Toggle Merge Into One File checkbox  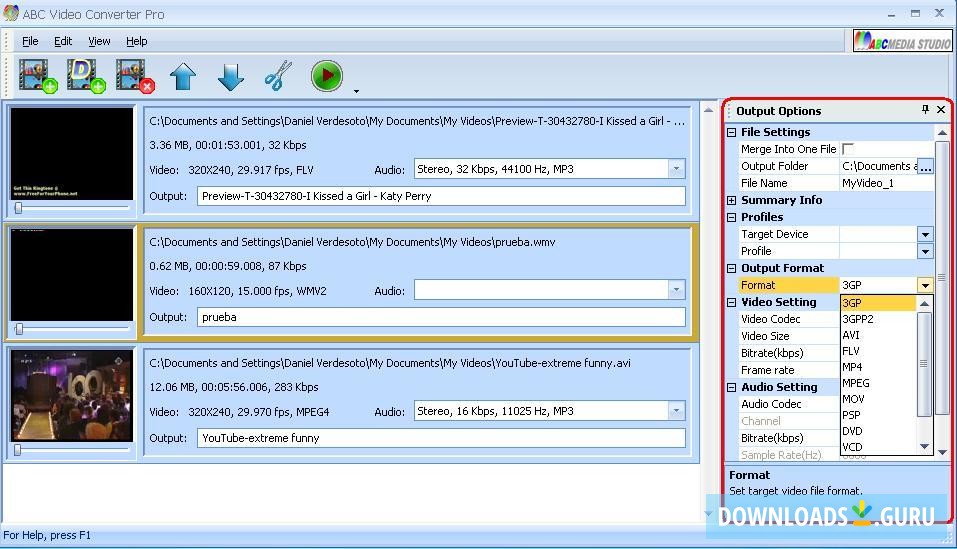click(847, 149)
